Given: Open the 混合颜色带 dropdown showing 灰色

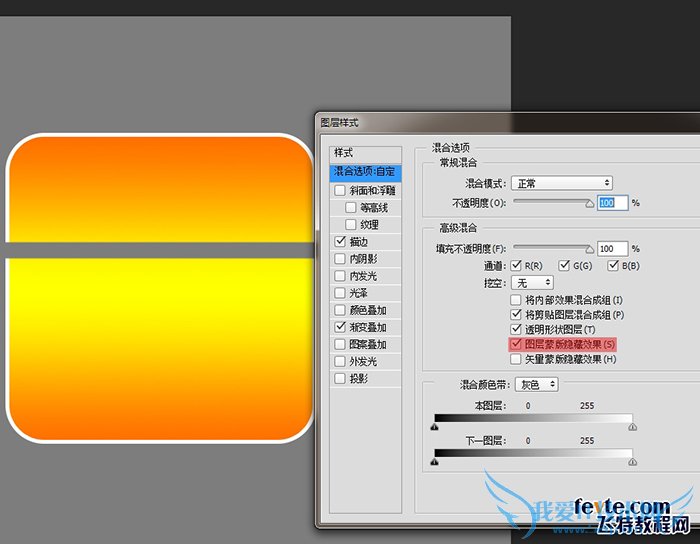Looking at the screenshot, I should click(x=538, y=384).
